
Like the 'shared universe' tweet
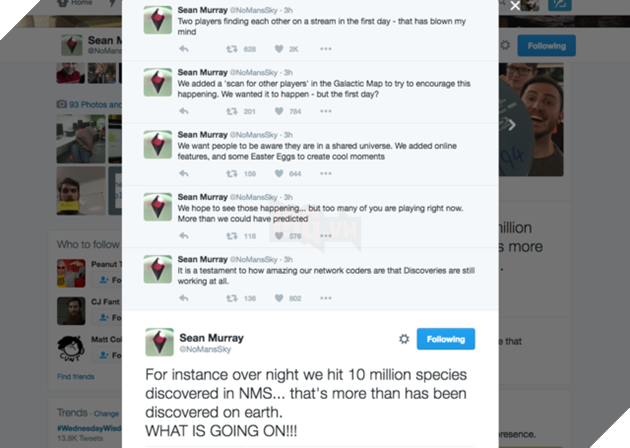click(278, 173)
